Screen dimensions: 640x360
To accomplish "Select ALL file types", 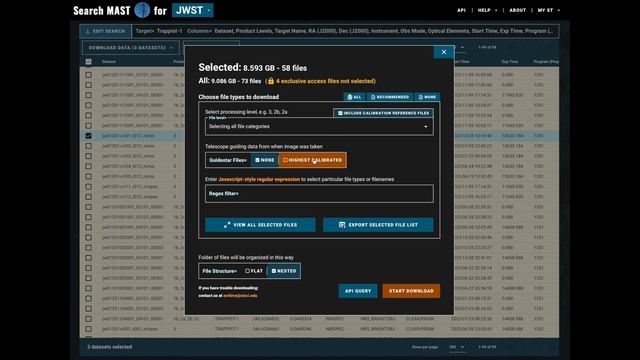I will coord(355,97).
